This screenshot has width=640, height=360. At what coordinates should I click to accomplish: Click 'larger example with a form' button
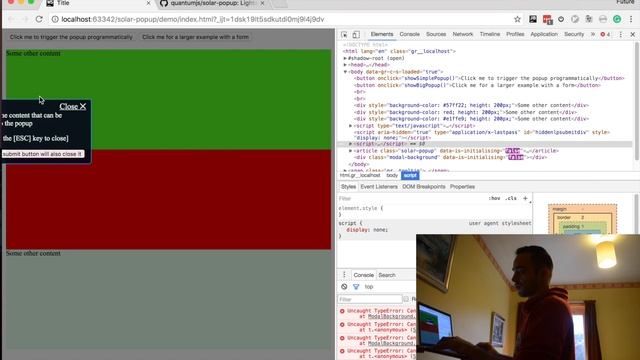pos(195,37)
